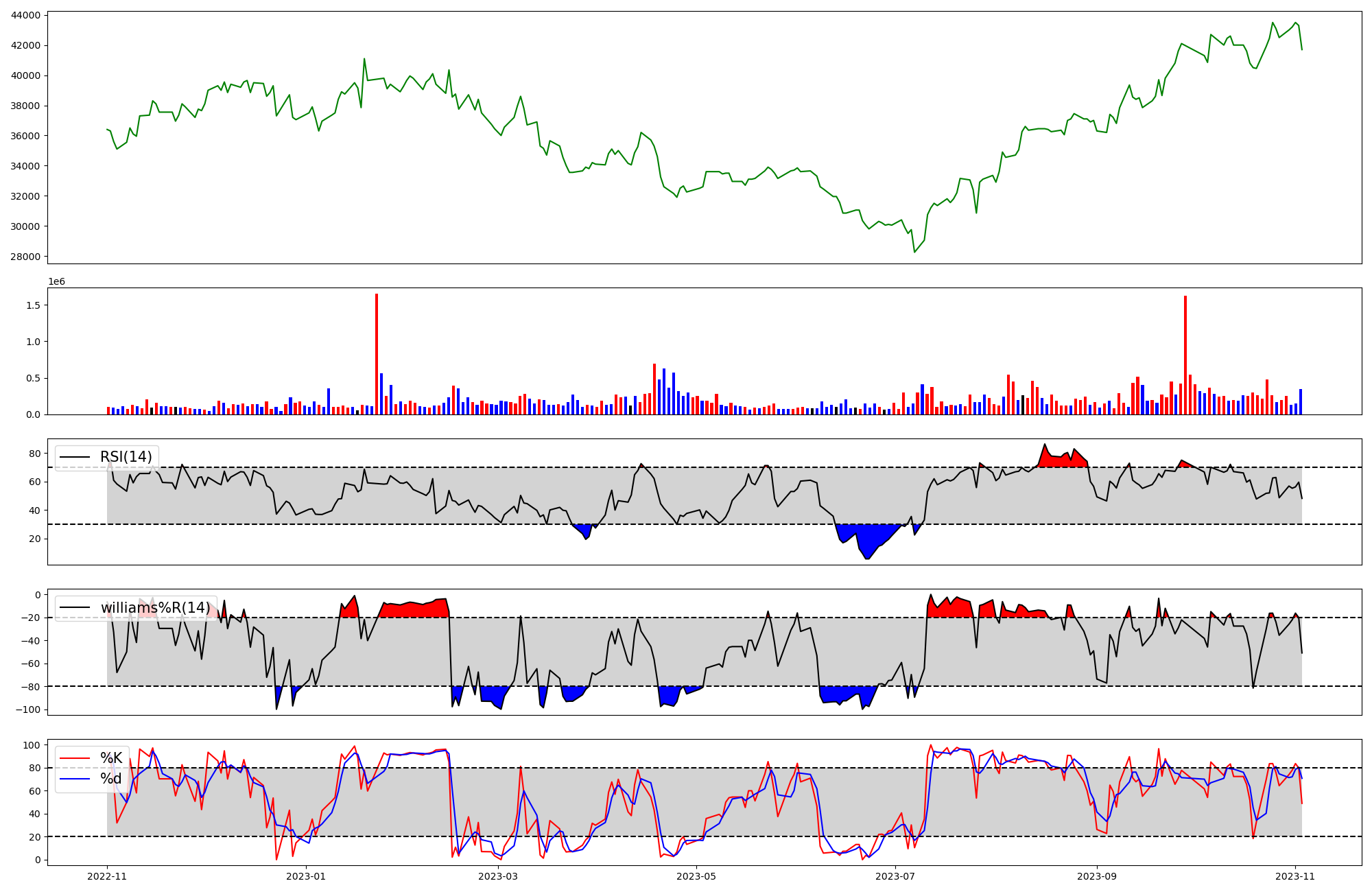Image resolution: width=1372 pixels, height=892 pixels.
Task: Click the 2022-11 x-axis date label
Action: [107, 876]
